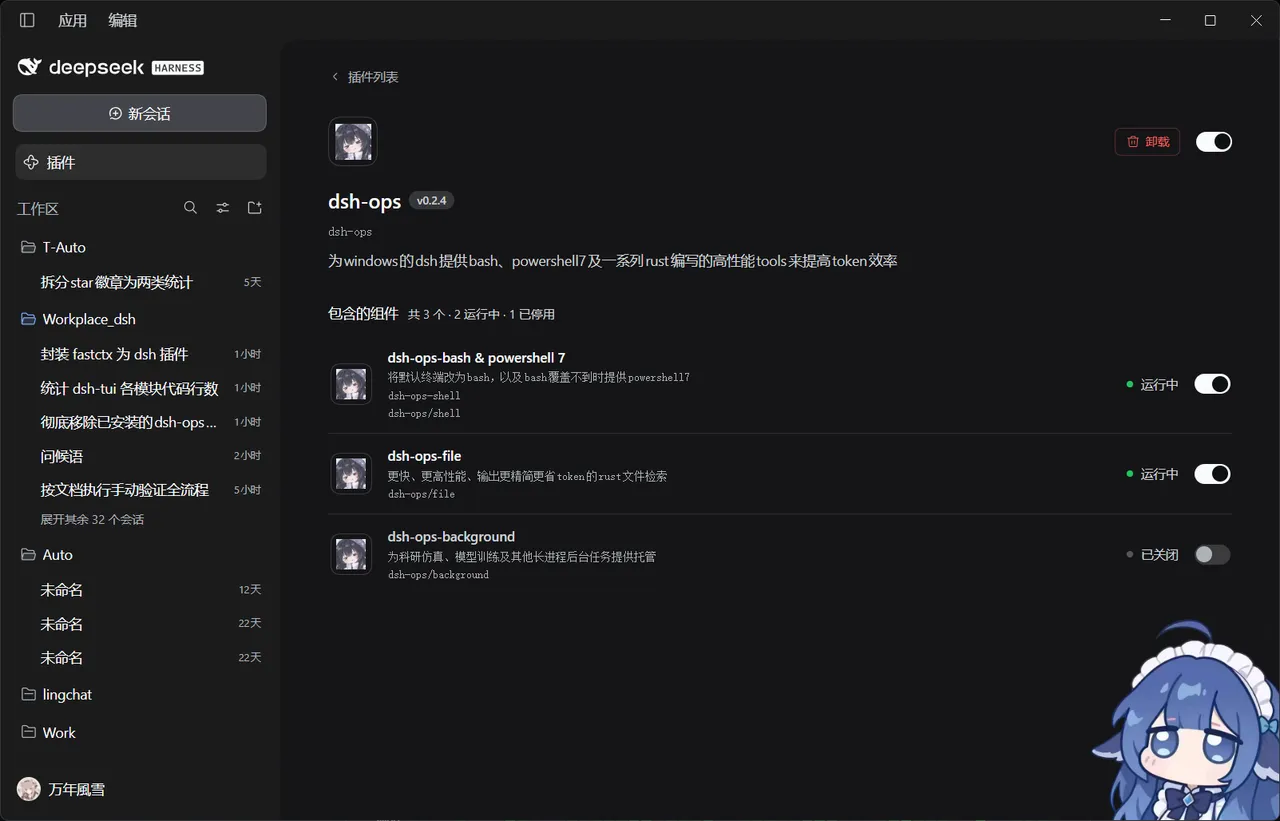Click the dsh-ops-file component icon
Screen dimensions: 1280x821
pos(351,473)
